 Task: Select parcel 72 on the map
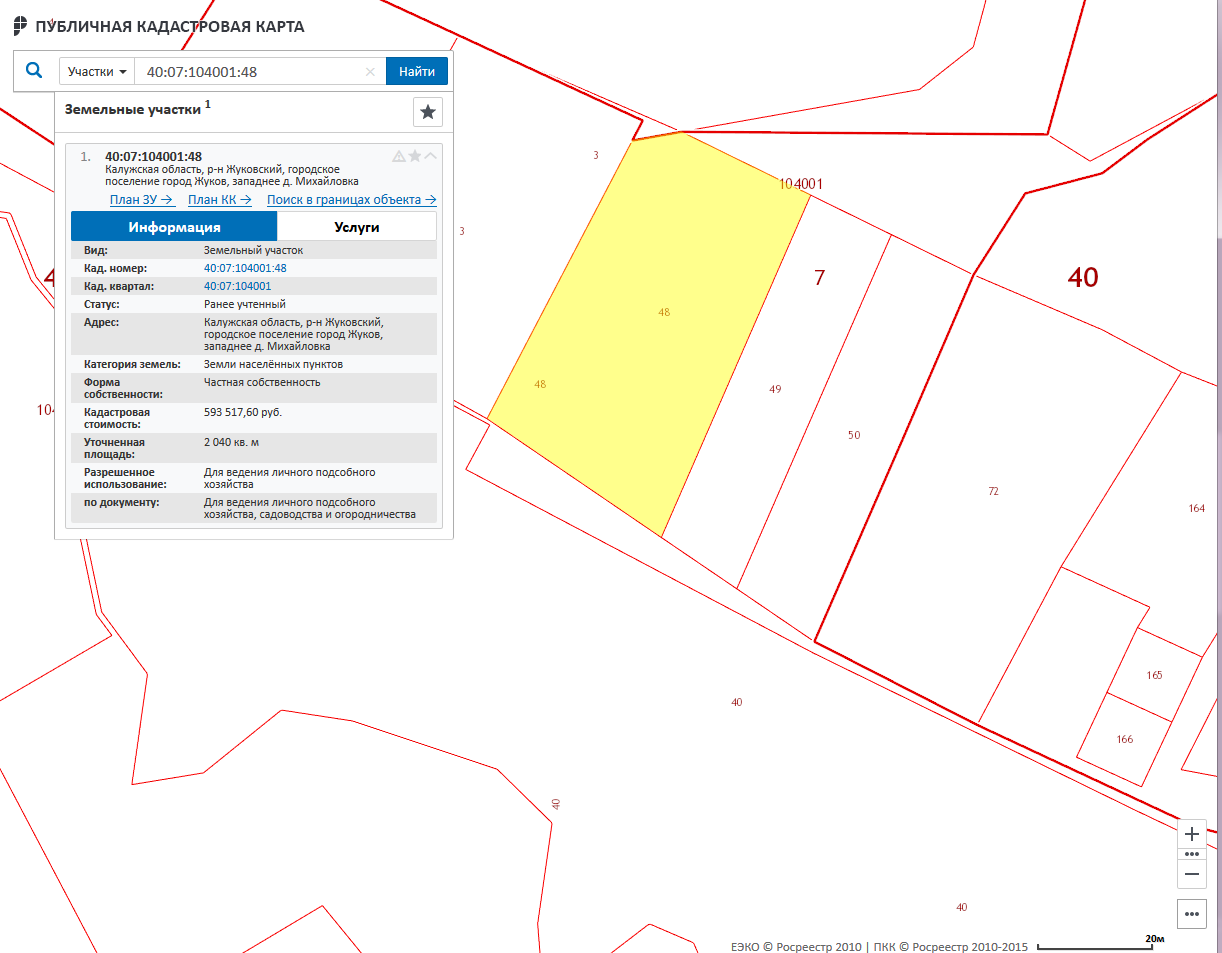pyautogui.click(x=993, y=491)
